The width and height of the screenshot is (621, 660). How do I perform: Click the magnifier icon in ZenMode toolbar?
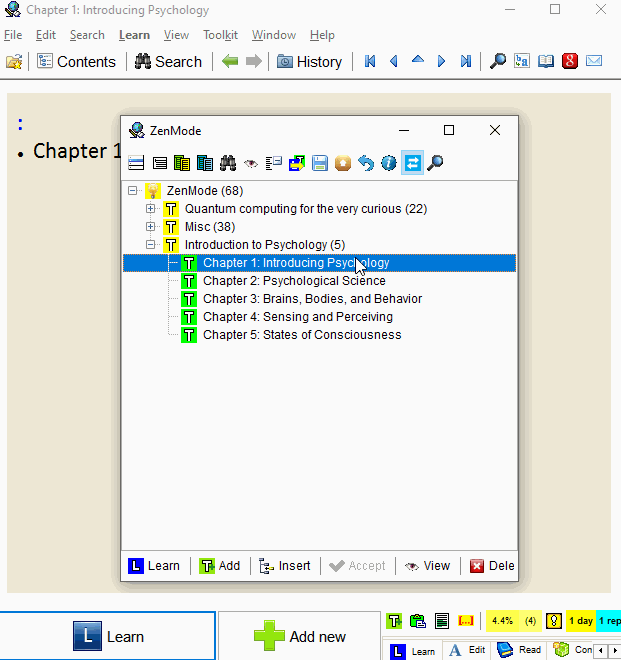435,163
